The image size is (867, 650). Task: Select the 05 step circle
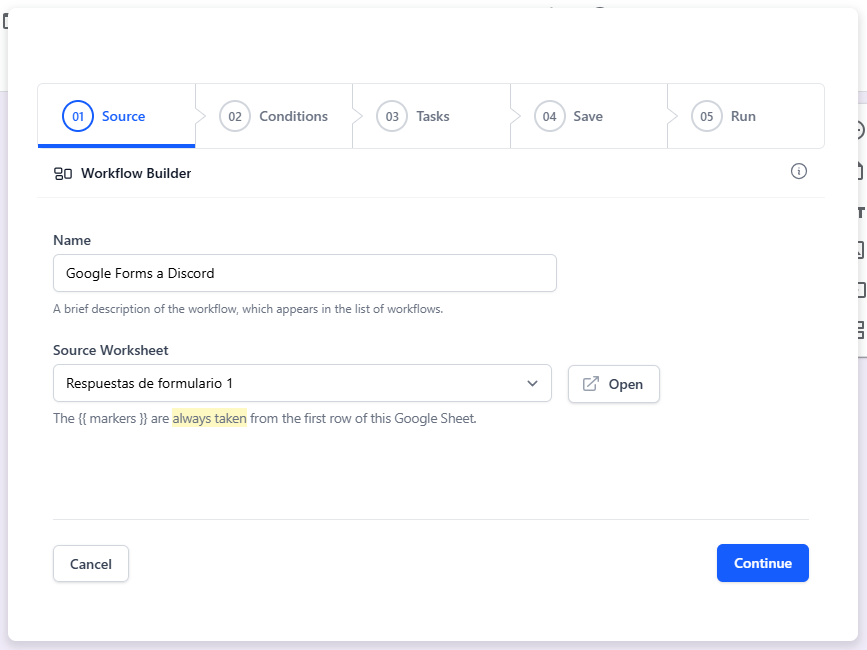[706, 116]
